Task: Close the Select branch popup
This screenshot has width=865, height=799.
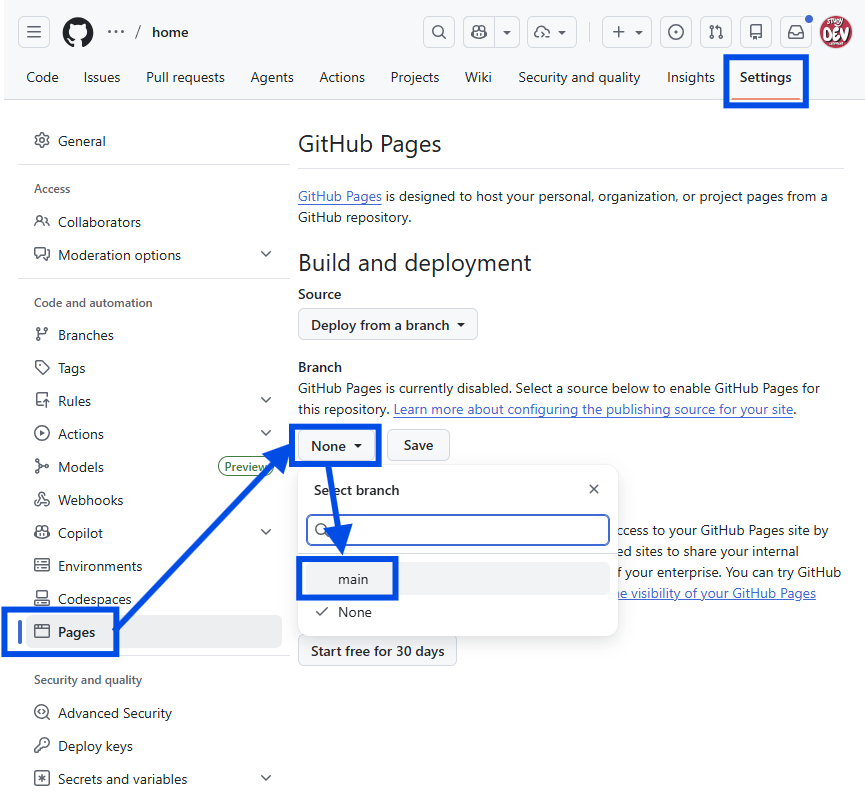Action: coord(594,489)
